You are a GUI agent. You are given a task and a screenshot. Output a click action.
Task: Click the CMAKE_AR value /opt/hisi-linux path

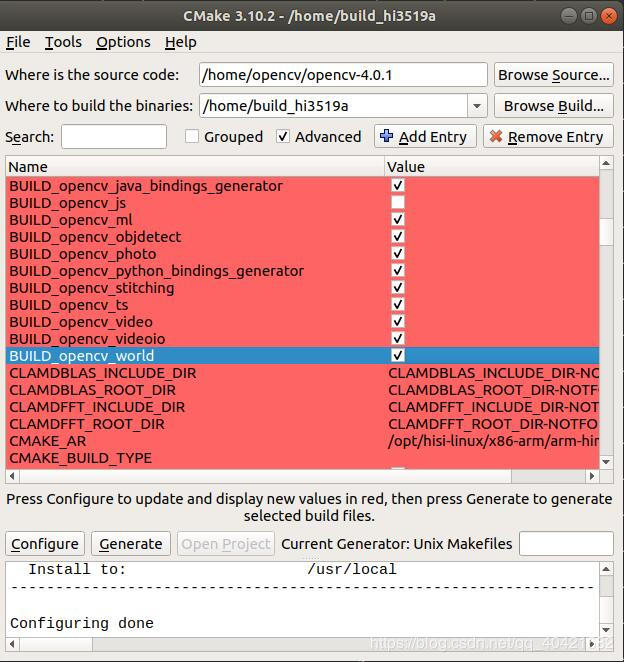coord(493,441)
